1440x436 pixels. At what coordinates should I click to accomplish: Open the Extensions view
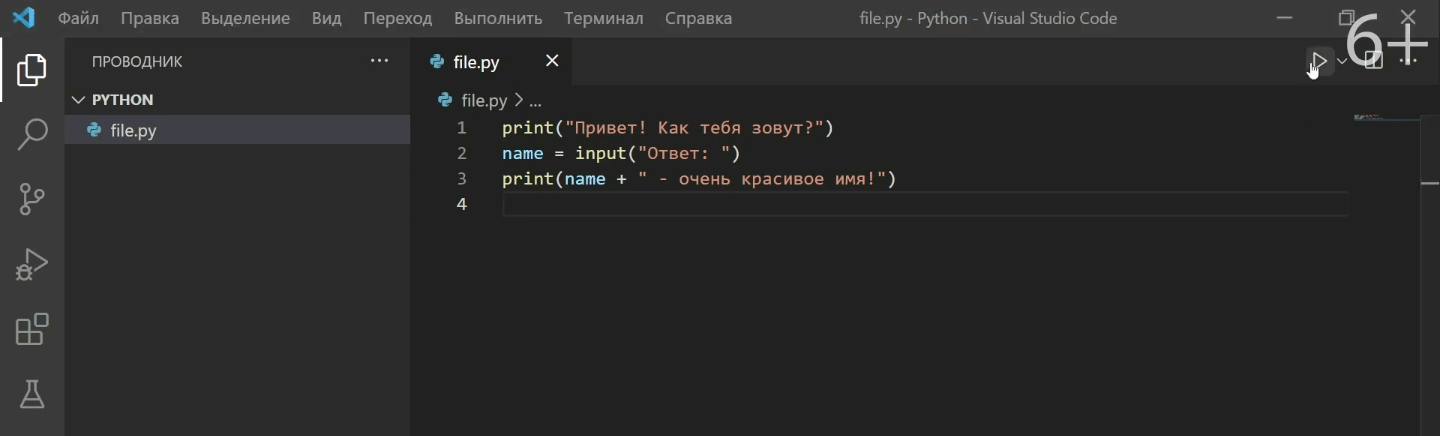32,329
